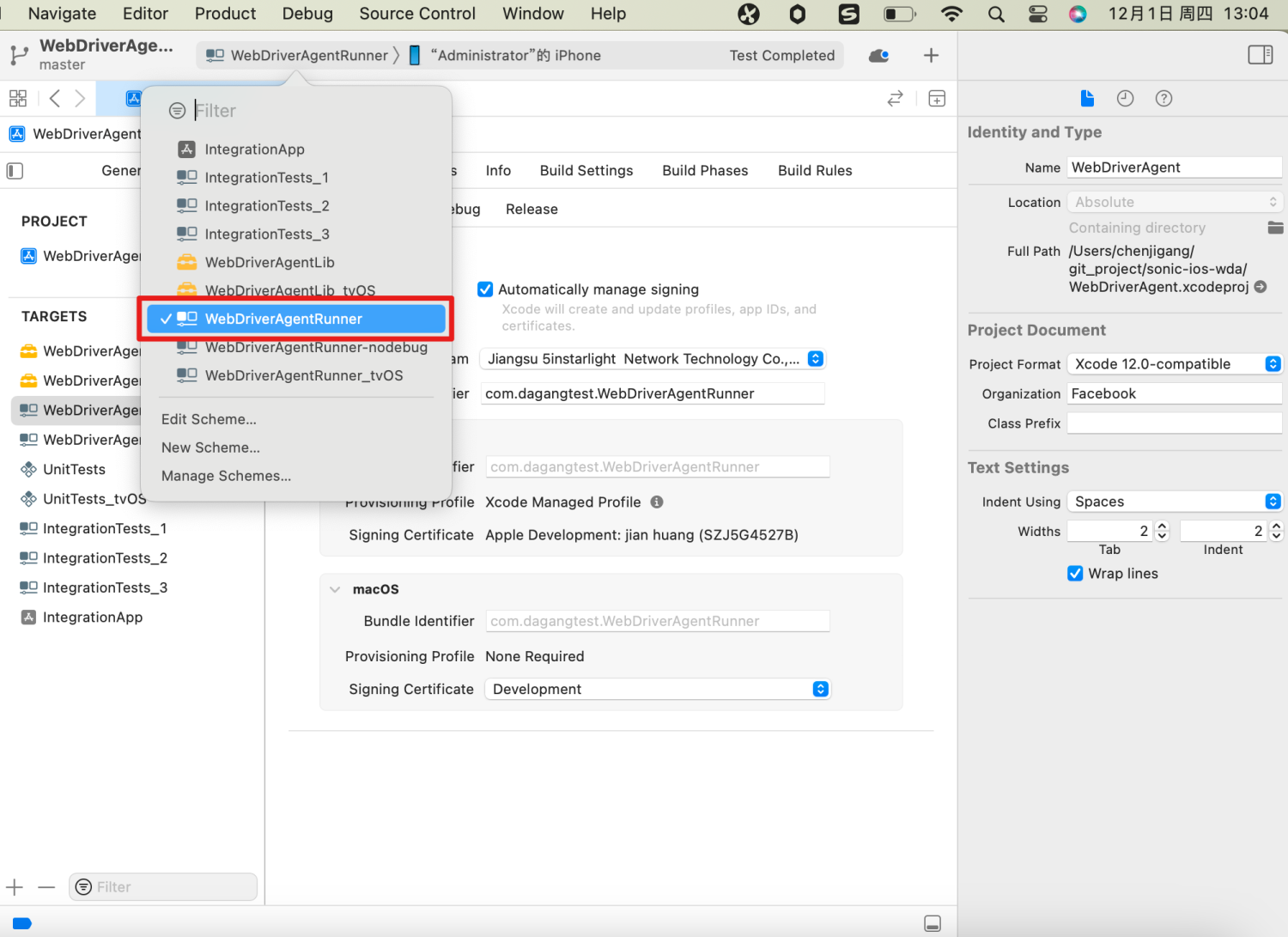Open the navigator grid related items icon

point(18,99)
